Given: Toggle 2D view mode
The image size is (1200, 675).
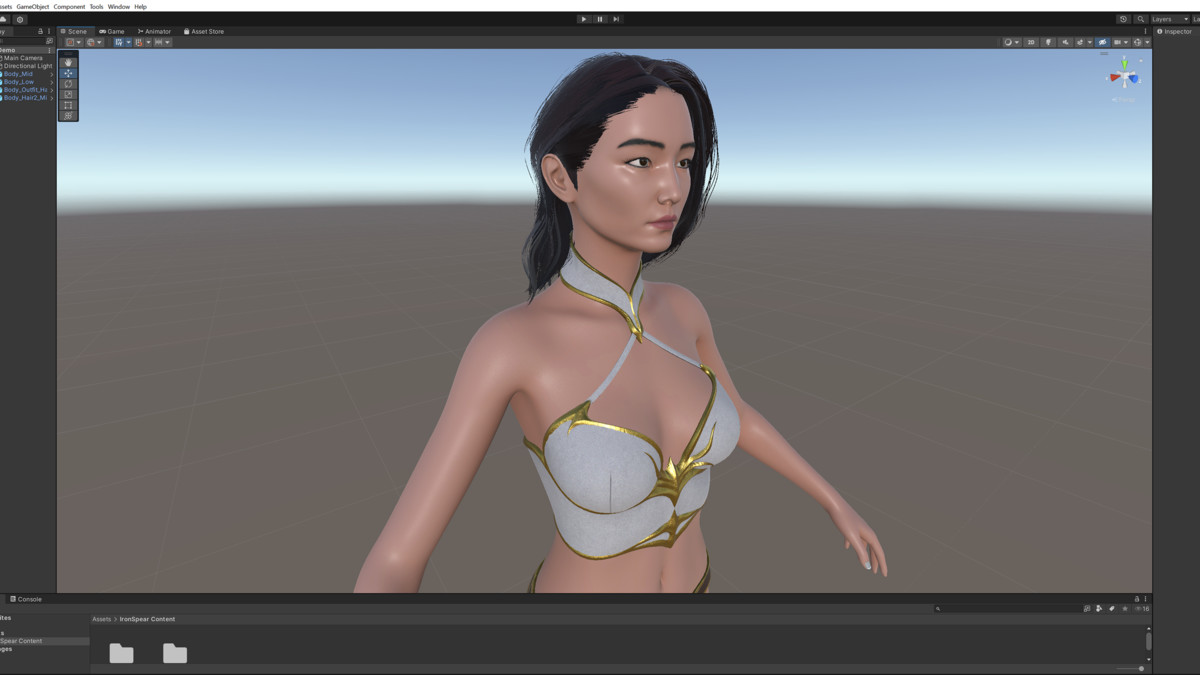Looking at the screenshot, I should (1031, 42).
